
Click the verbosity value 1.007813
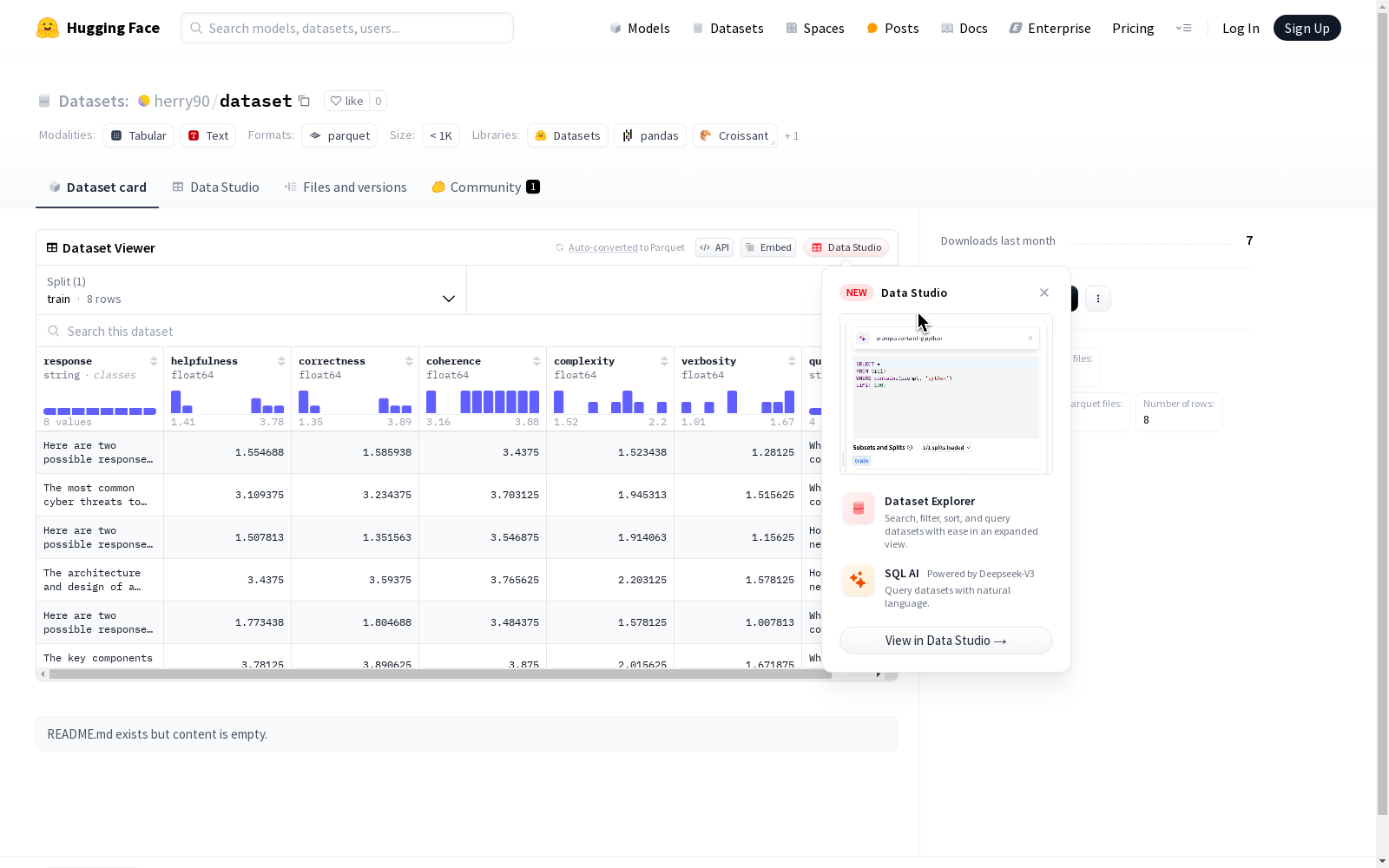pos(770,622)
